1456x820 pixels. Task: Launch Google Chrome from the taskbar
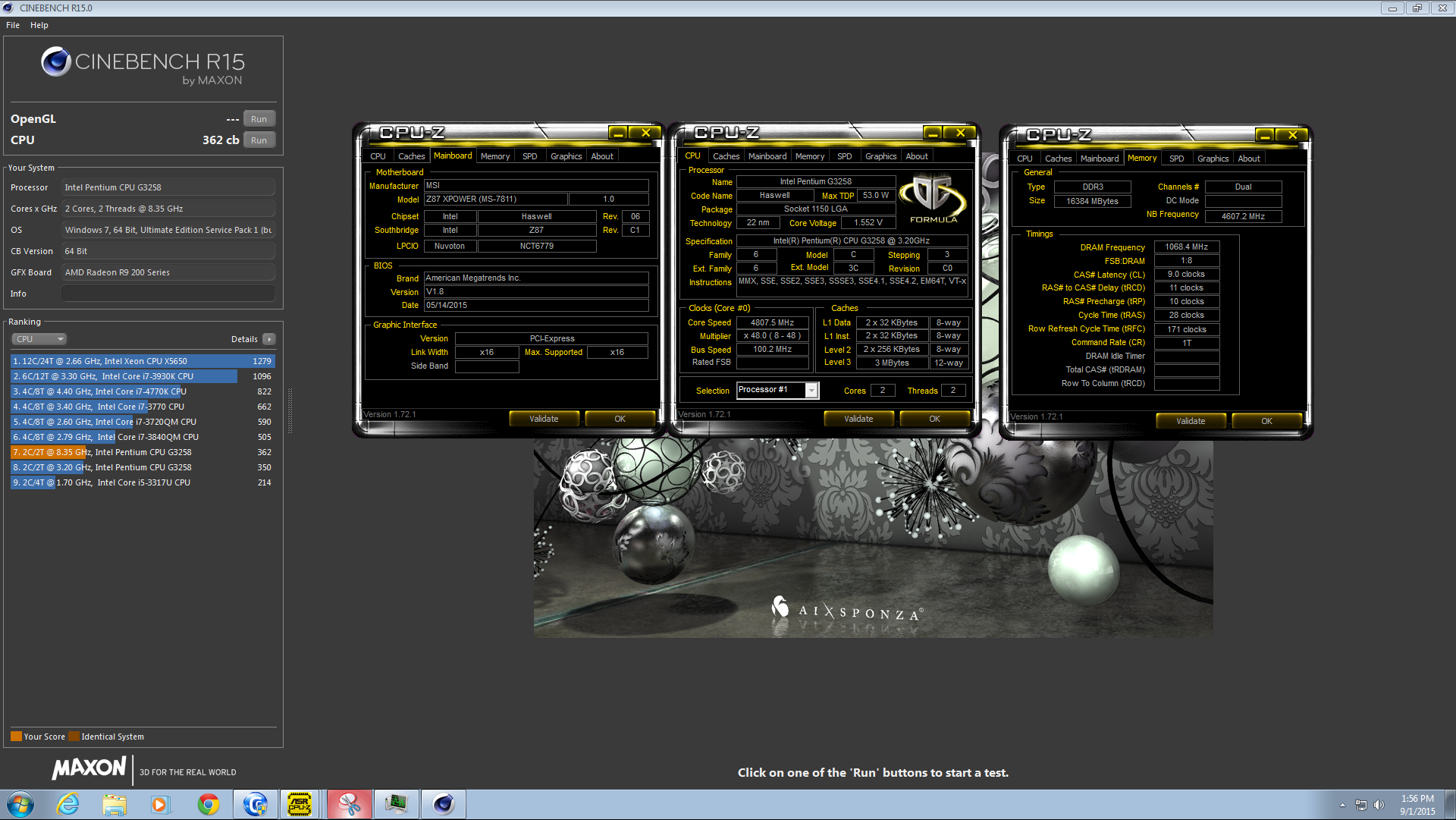[x=208, y=804]
